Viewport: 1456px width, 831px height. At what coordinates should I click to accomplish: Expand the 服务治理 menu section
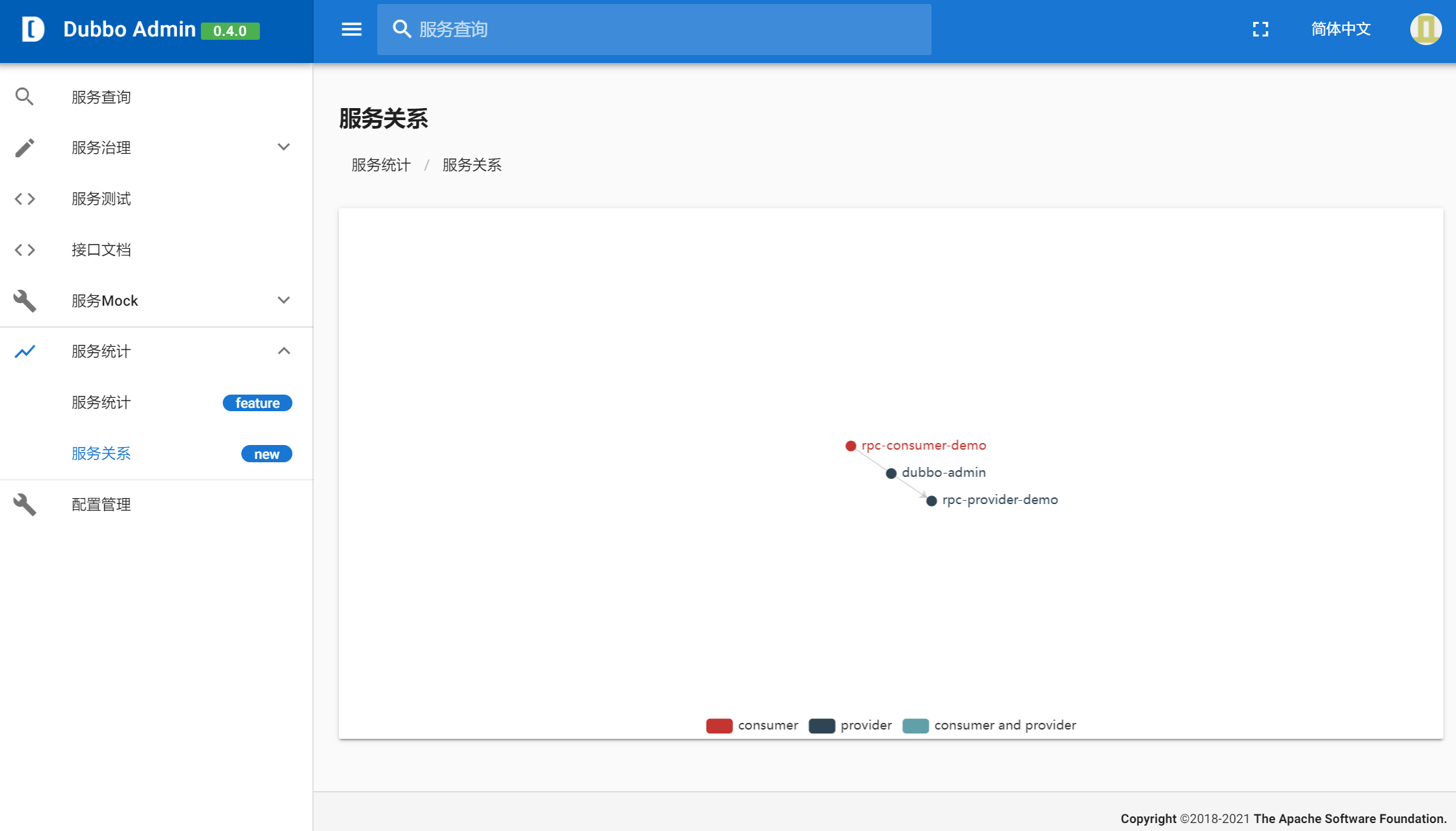[x=284, y=147]
